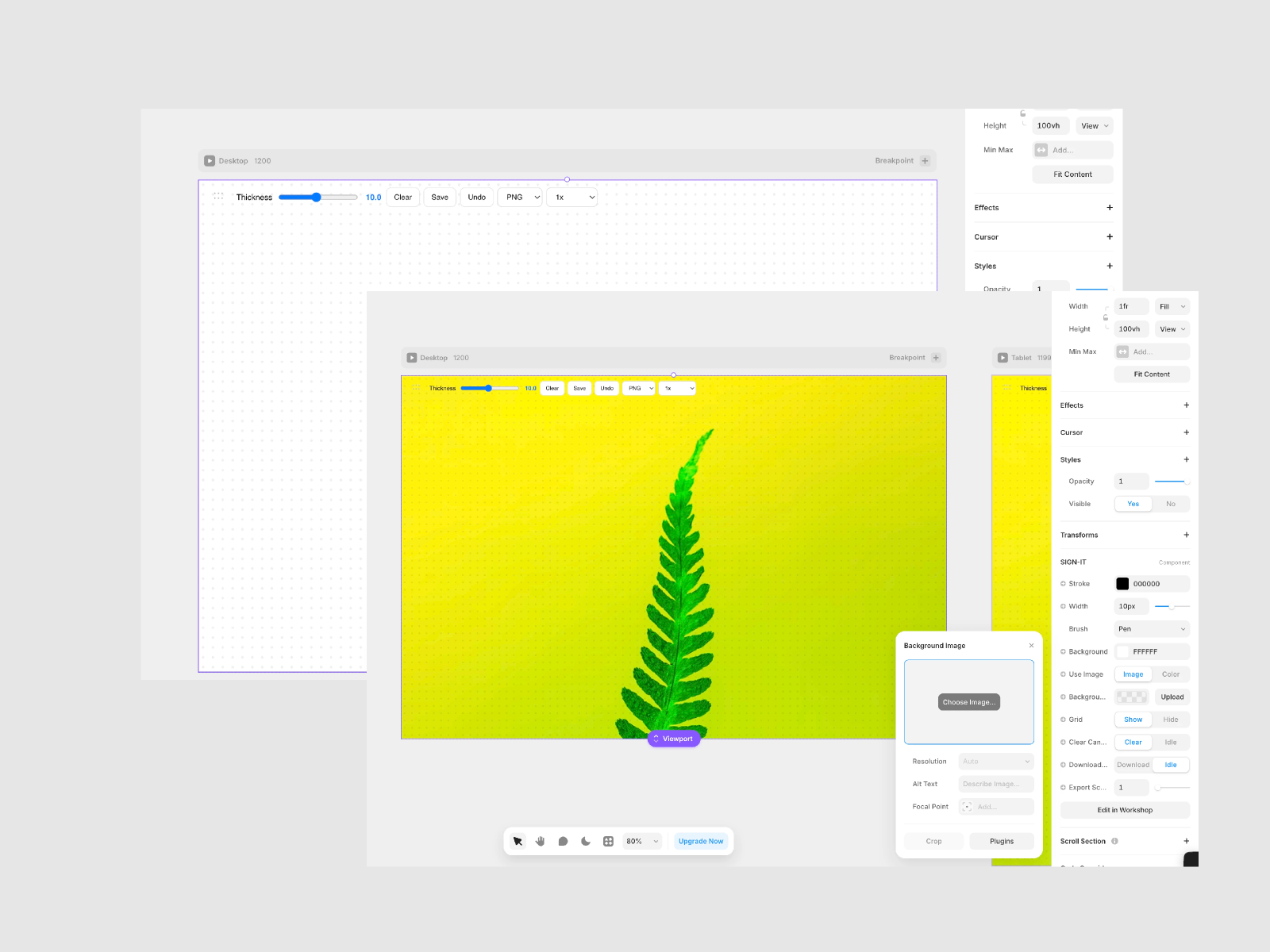The width and height of the screenshot is (1270, 952).
Task: Set Grid to Hide
Action: tap(1171, 720)
